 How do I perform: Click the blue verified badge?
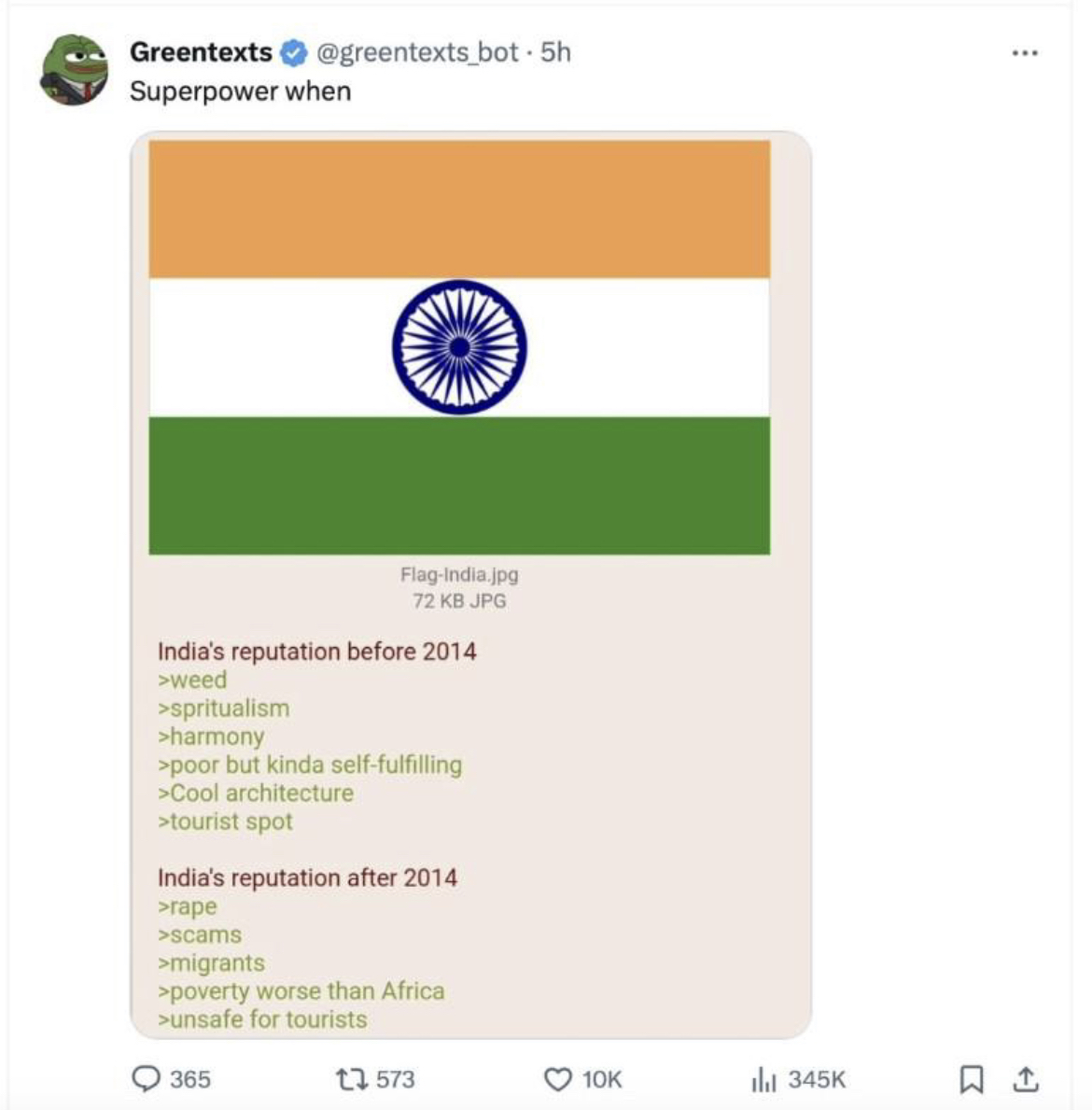294,53
